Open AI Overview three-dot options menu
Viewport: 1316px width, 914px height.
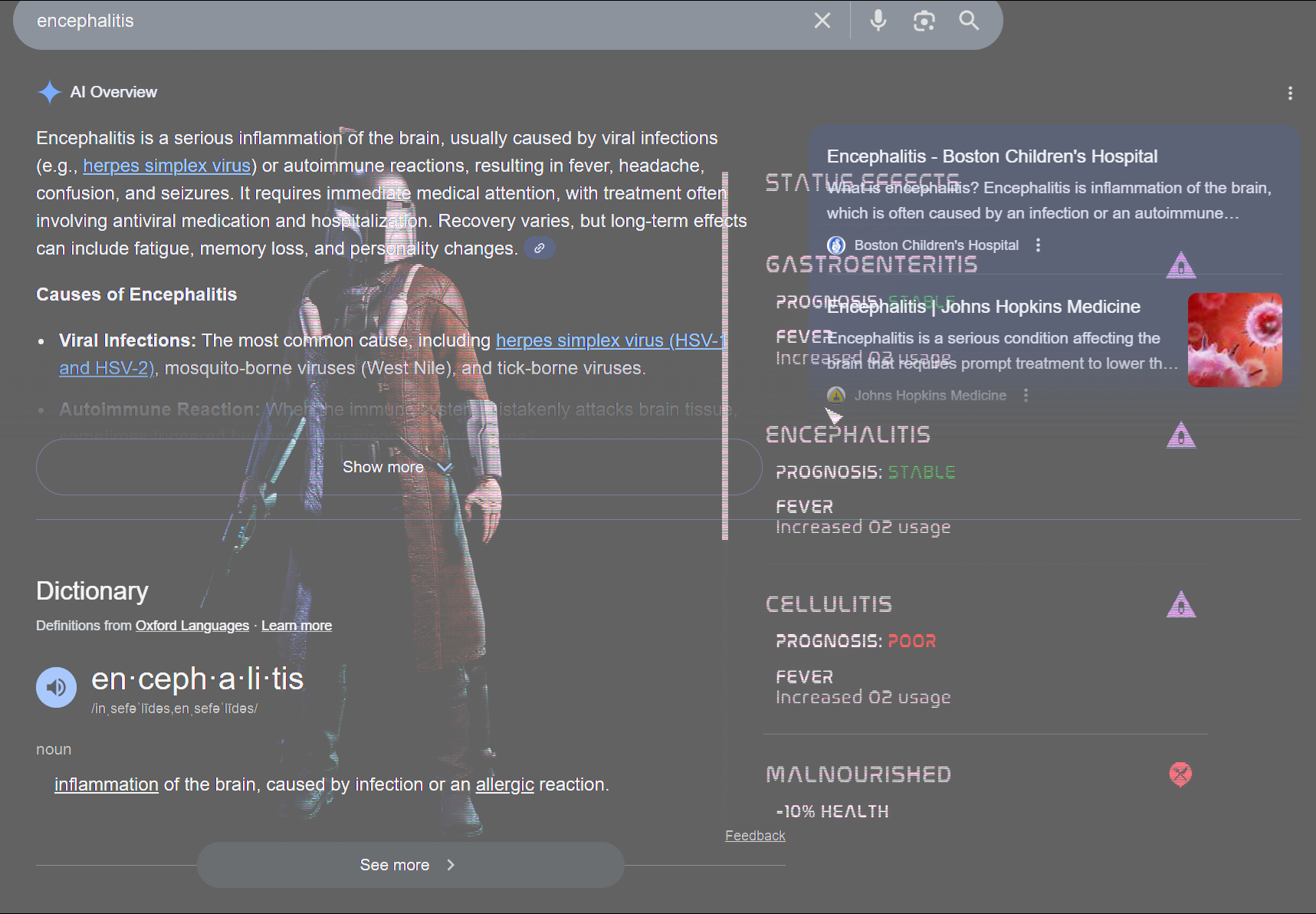click(x=1290, y=93)
